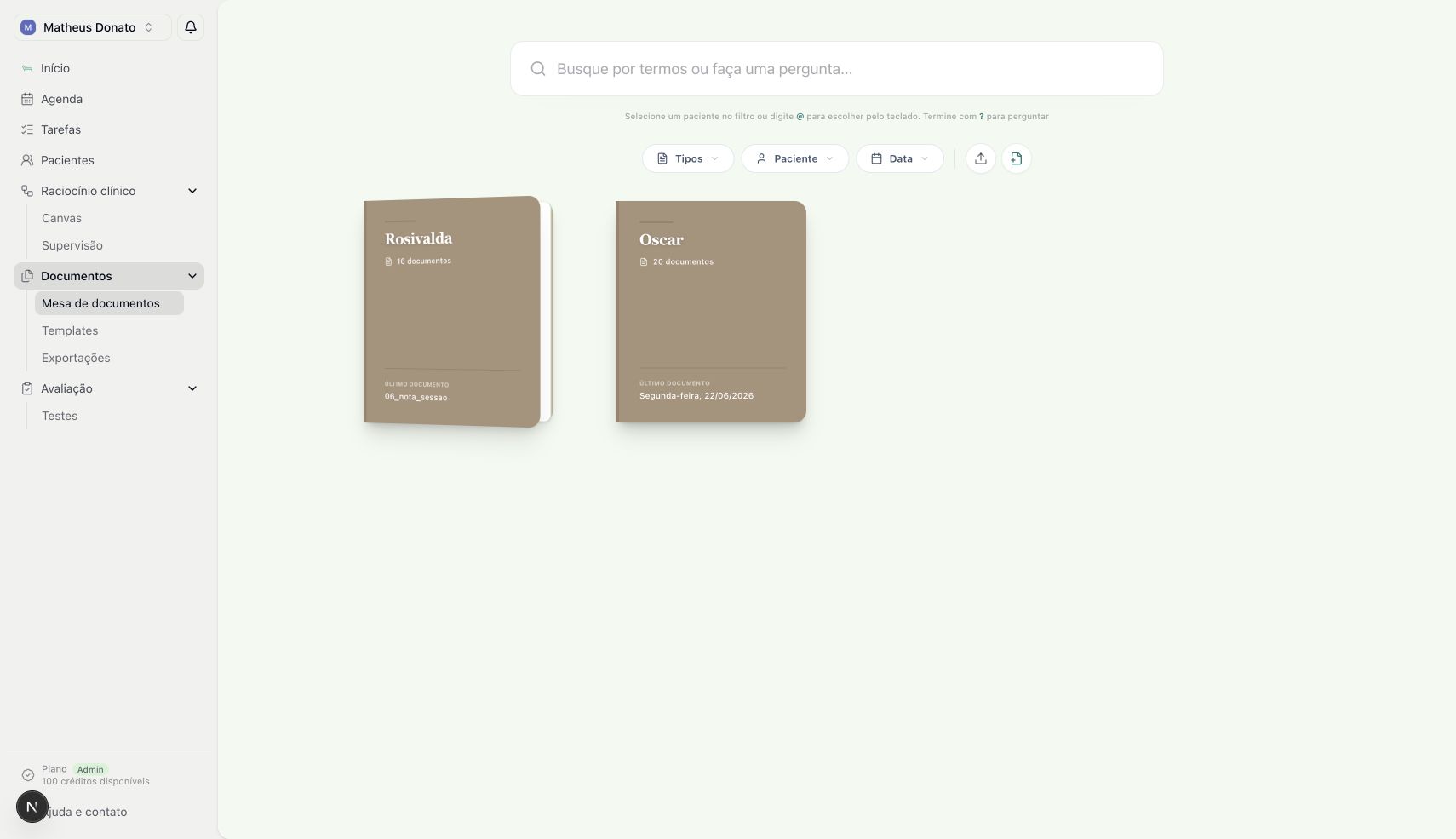Select Mesa de documentos
1456x839 pixels.
(109, 303)
